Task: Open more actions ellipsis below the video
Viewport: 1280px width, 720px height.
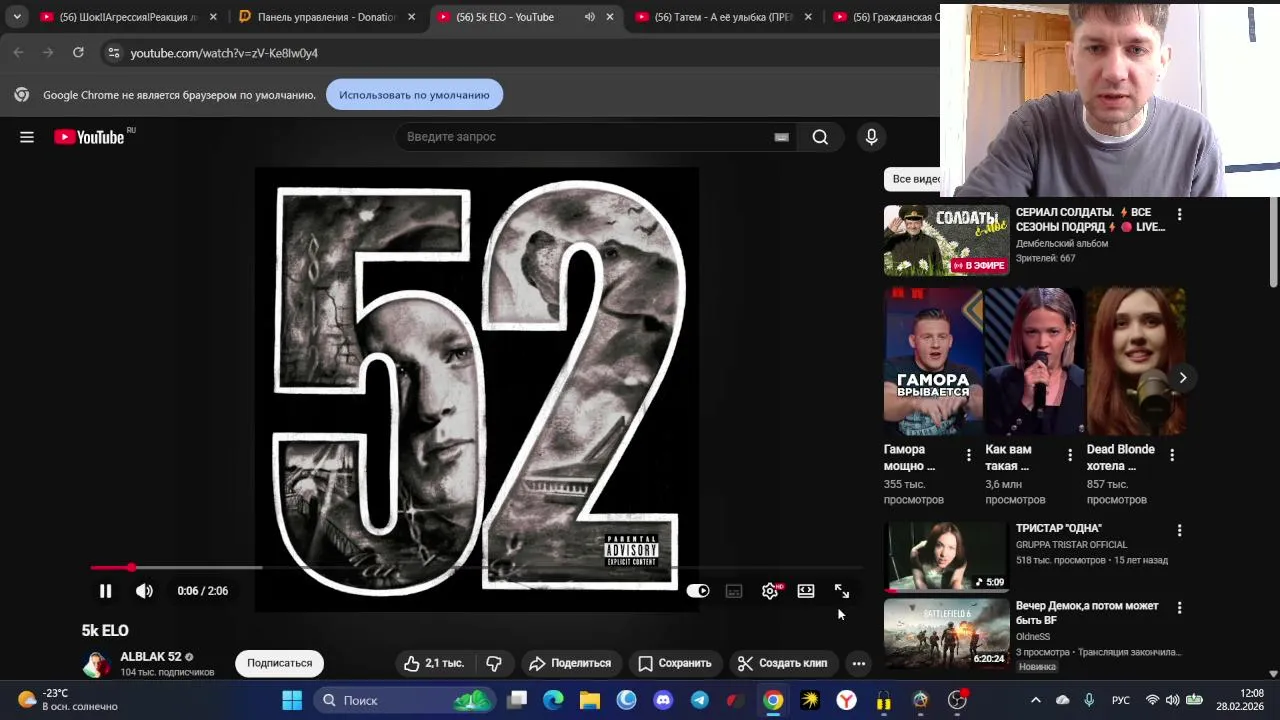Action: [858, 663]
